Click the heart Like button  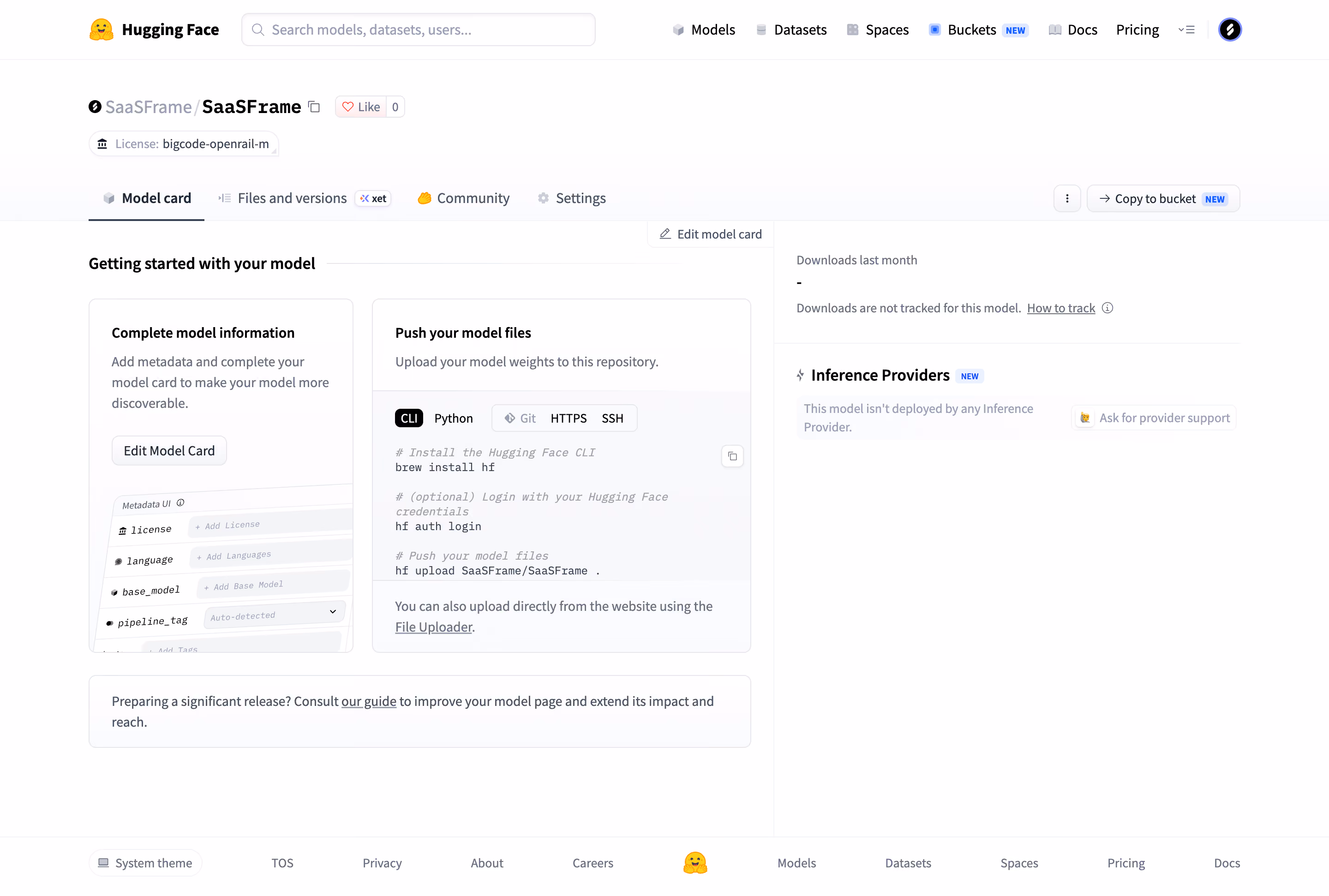pyautogui.click(x=360, y=107)
